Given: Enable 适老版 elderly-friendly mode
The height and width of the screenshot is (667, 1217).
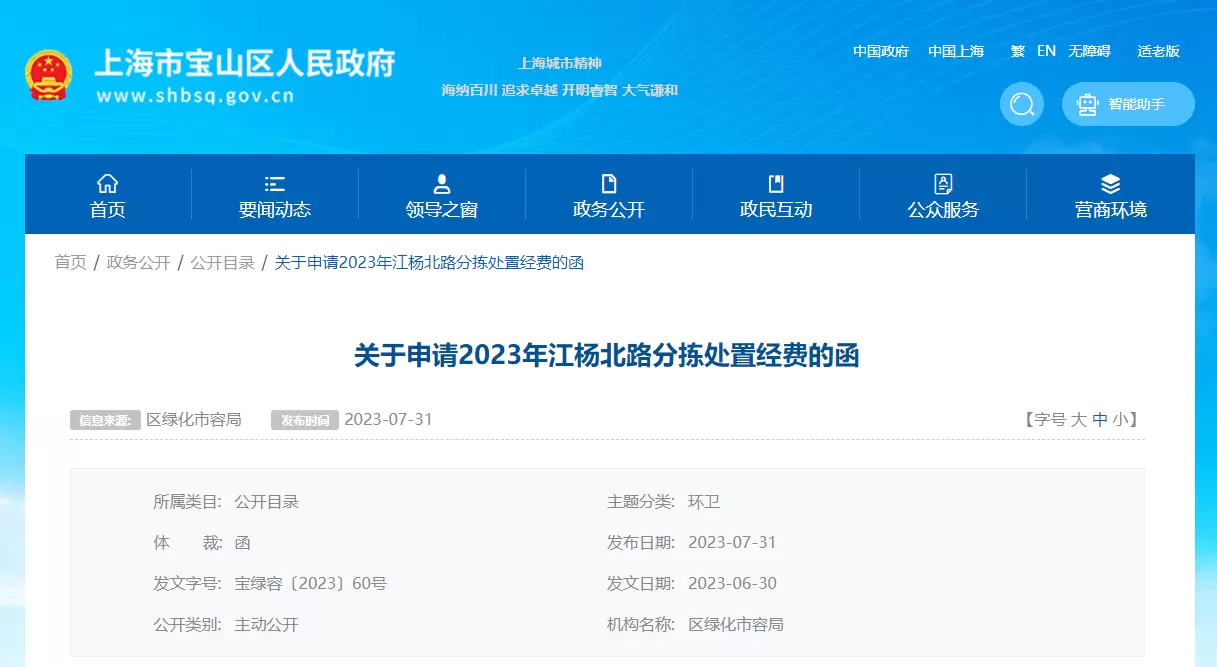Looking at the screenshot, I should tap(1158, 51).
